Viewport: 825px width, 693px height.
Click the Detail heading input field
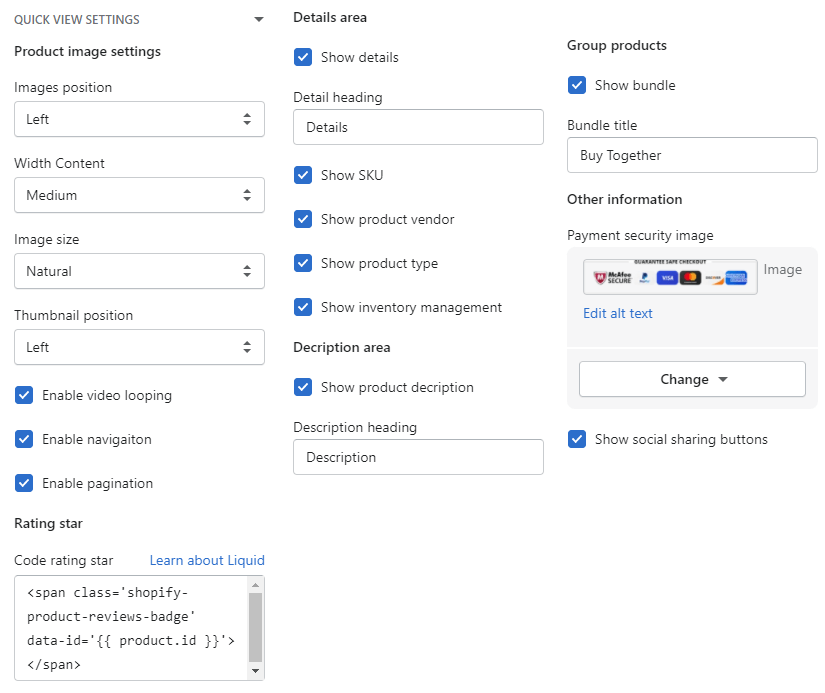click(x=418, y=127)
